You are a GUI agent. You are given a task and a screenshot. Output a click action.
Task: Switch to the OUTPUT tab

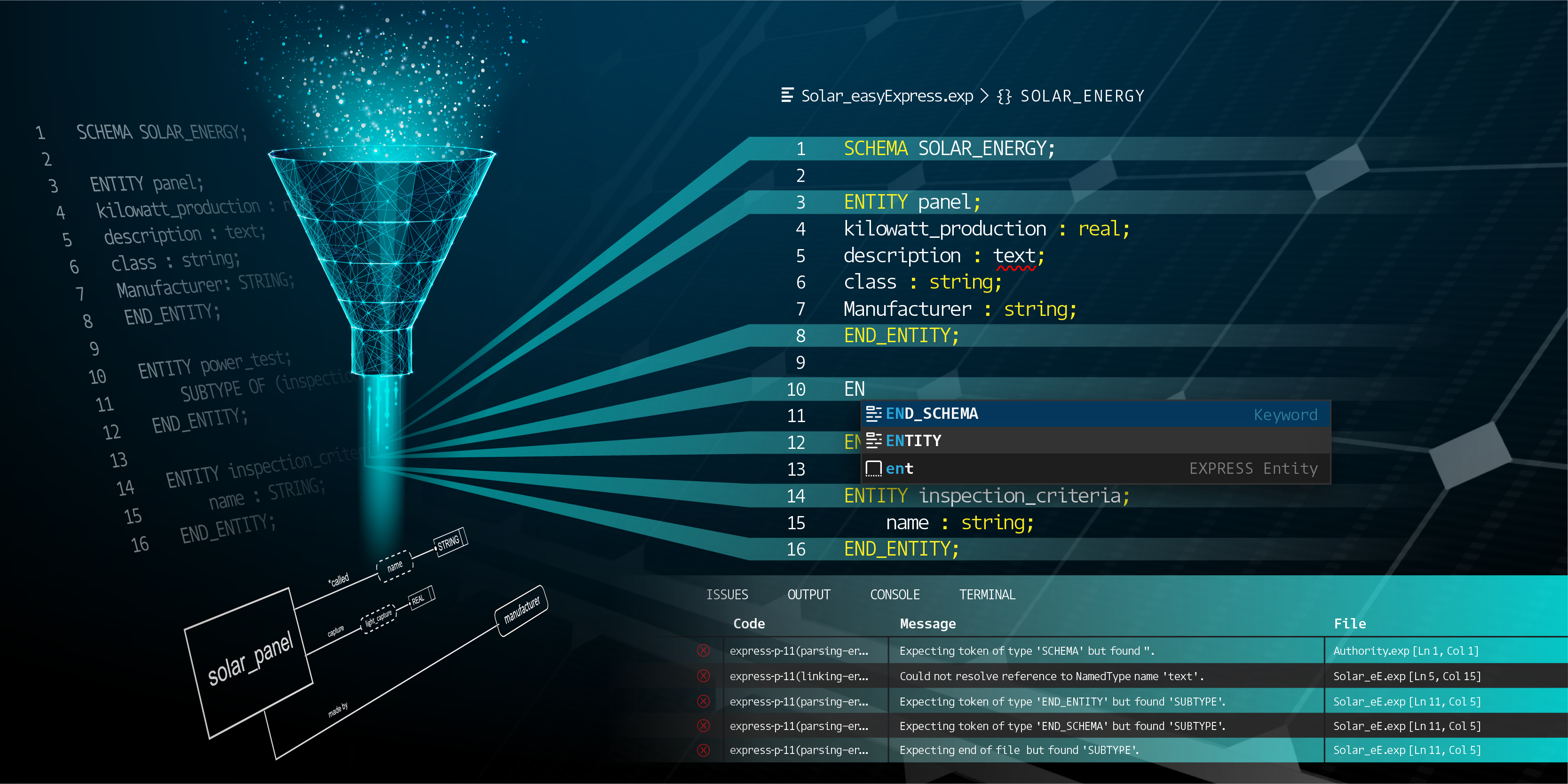[808, 594]
